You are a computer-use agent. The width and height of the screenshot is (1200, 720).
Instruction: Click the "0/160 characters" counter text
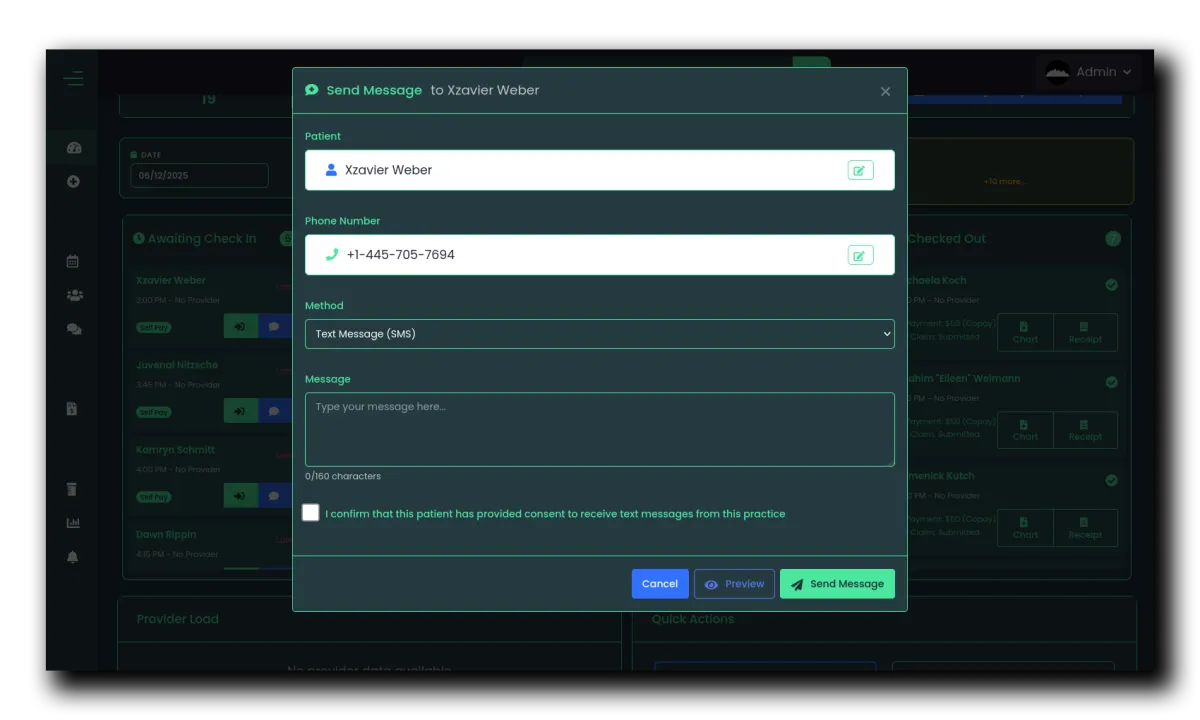343,476
